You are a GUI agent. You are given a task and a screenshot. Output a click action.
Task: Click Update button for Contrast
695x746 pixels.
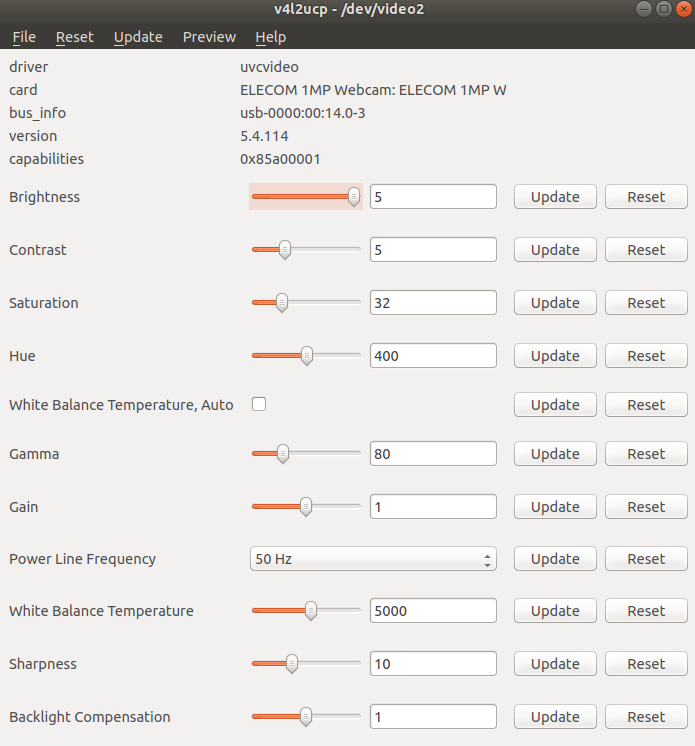[555, 250]
